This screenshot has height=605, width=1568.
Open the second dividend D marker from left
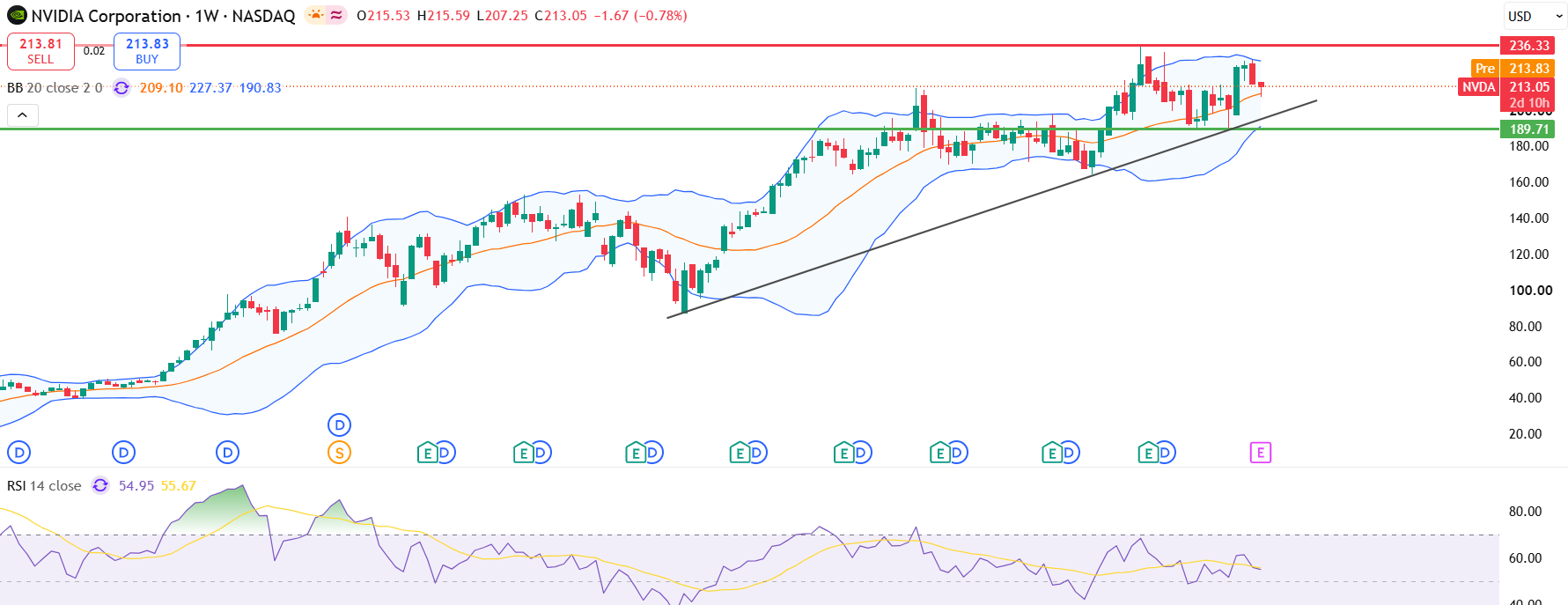(x=124, y=453)
